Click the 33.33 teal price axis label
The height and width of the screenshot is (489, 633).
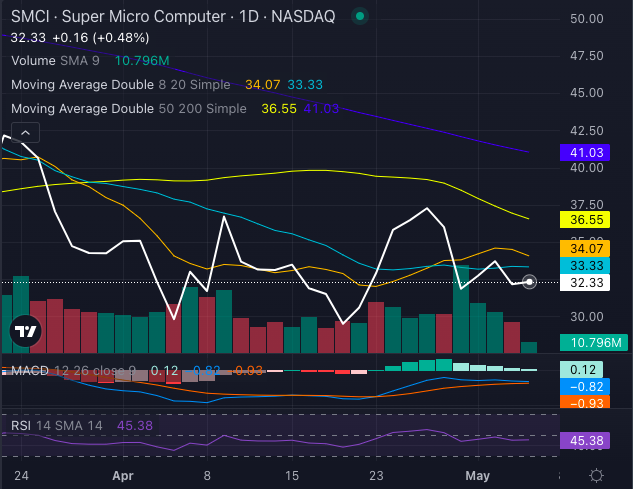(x=585, y=266)
